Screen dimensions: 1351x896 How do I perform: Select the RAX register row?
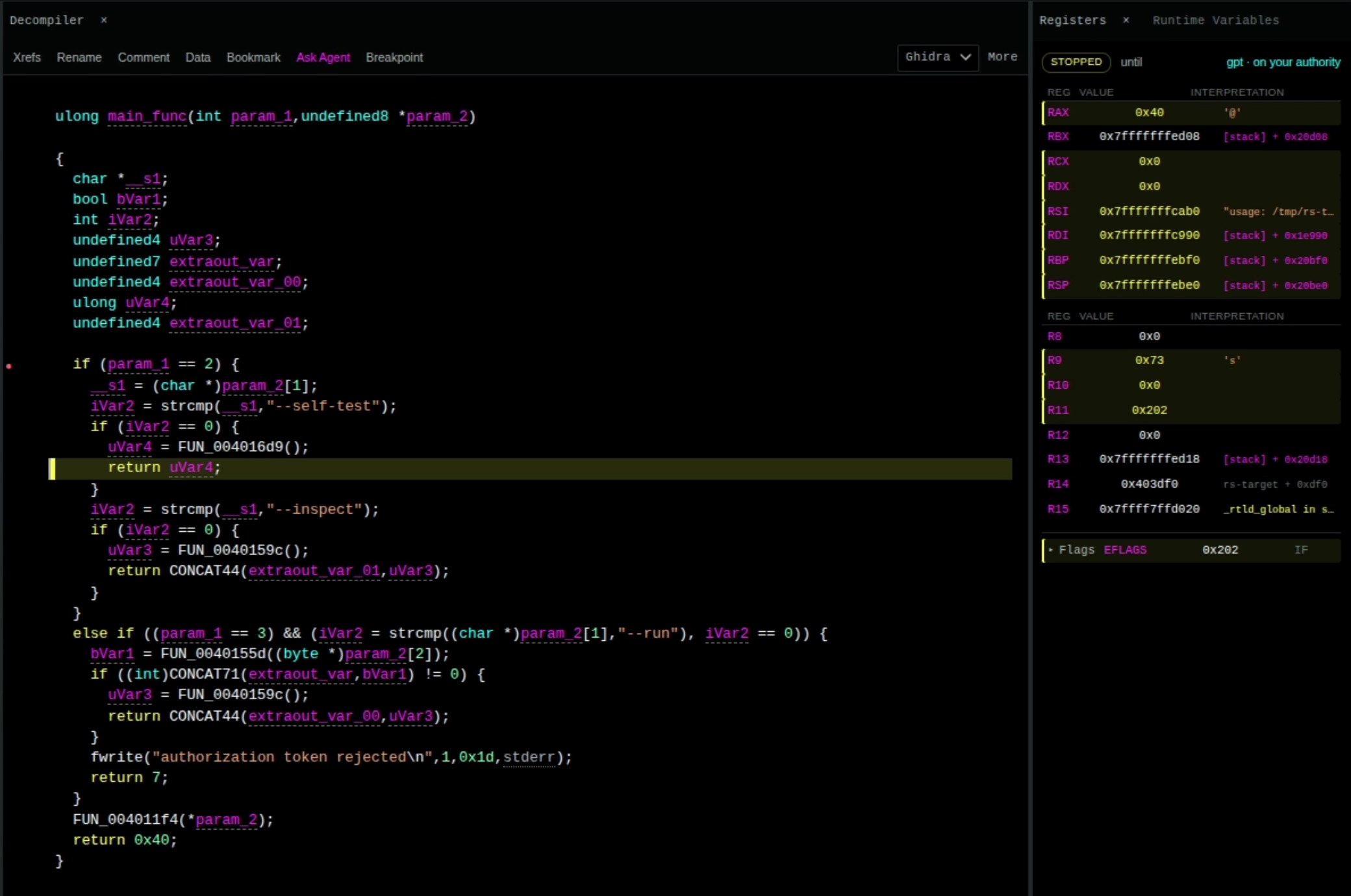click(1191, 112)
